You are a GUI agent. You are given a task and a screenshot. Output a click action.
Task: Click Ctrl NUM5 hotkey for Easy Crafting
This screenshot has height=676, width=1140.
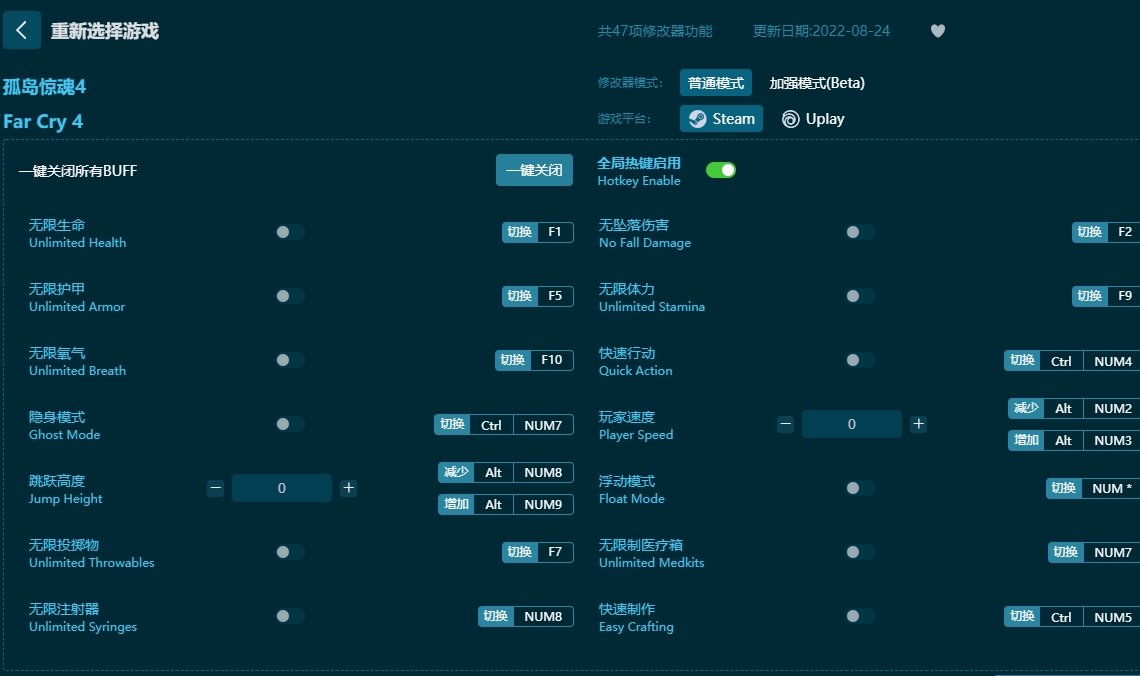1072,616
